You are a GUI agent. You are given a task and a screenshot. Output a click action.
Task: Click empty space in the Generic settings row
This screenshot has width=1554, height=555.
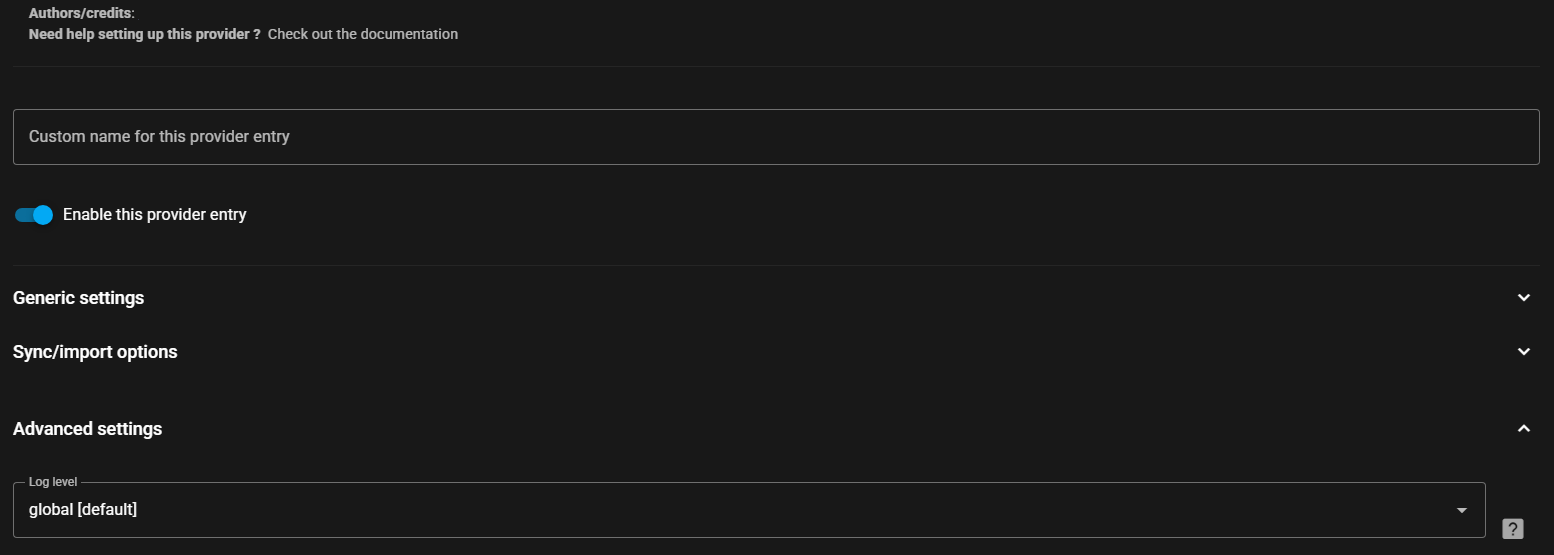click(800, 298)
